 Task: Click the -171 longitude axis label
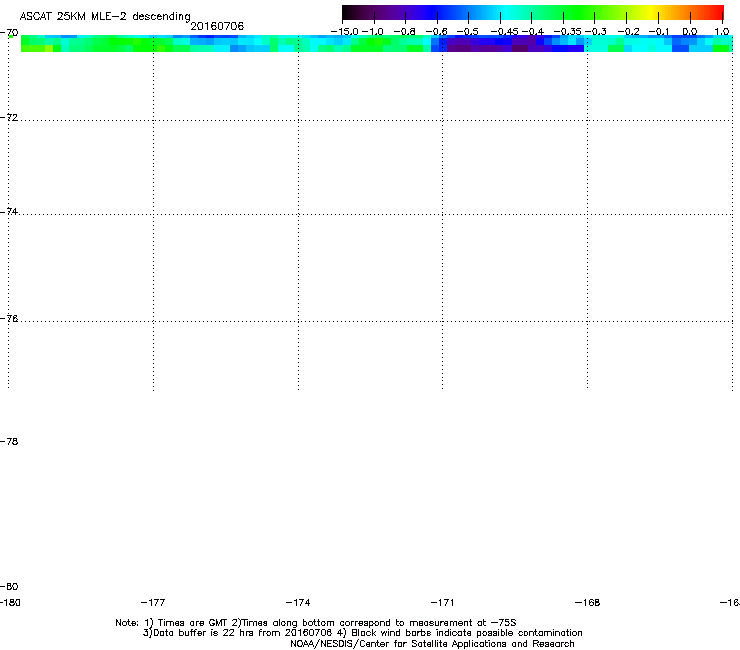click(442, 602)
